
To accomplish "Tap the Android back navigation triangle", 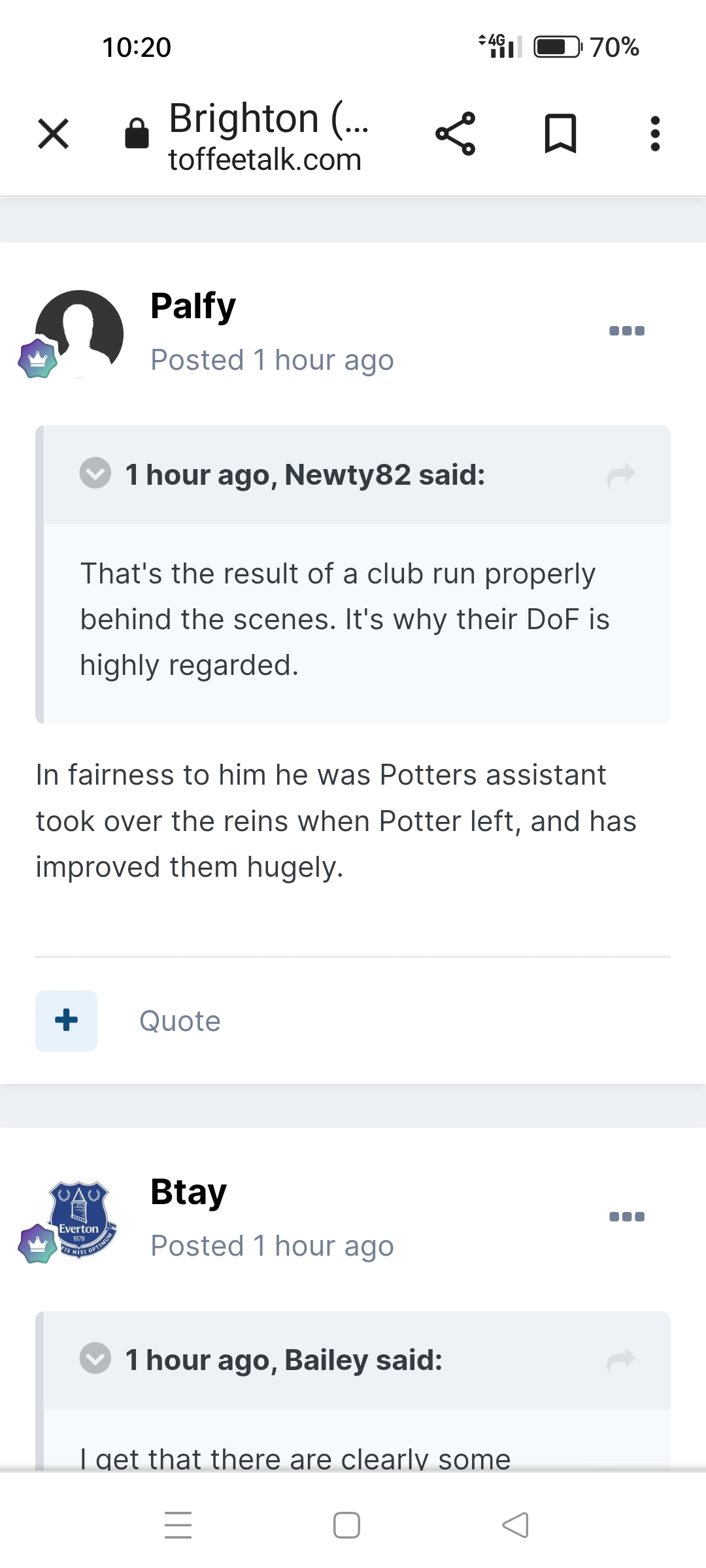I will (515, 1526).
